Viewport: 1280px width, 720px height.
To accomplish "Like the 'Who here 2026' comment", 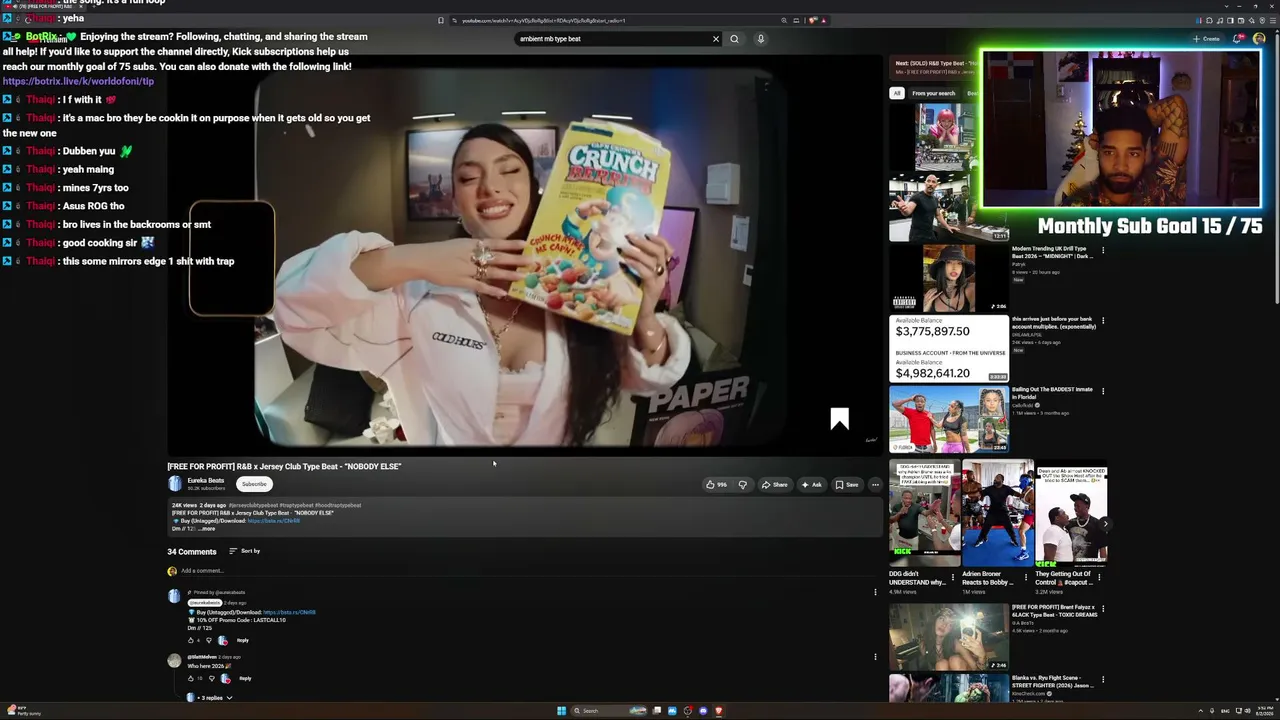I will click(191, 678).
